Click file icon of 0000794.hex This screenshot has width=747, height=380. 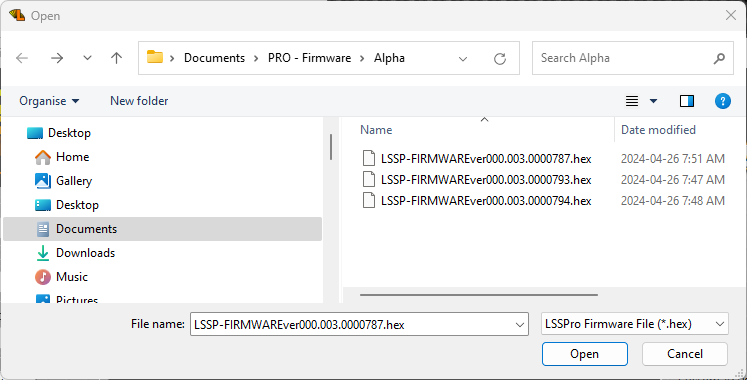click(369, 200)
